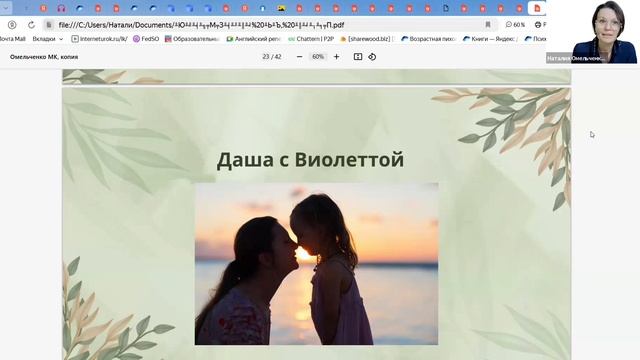Switch to the headphones icon tab

click(61, 8)
